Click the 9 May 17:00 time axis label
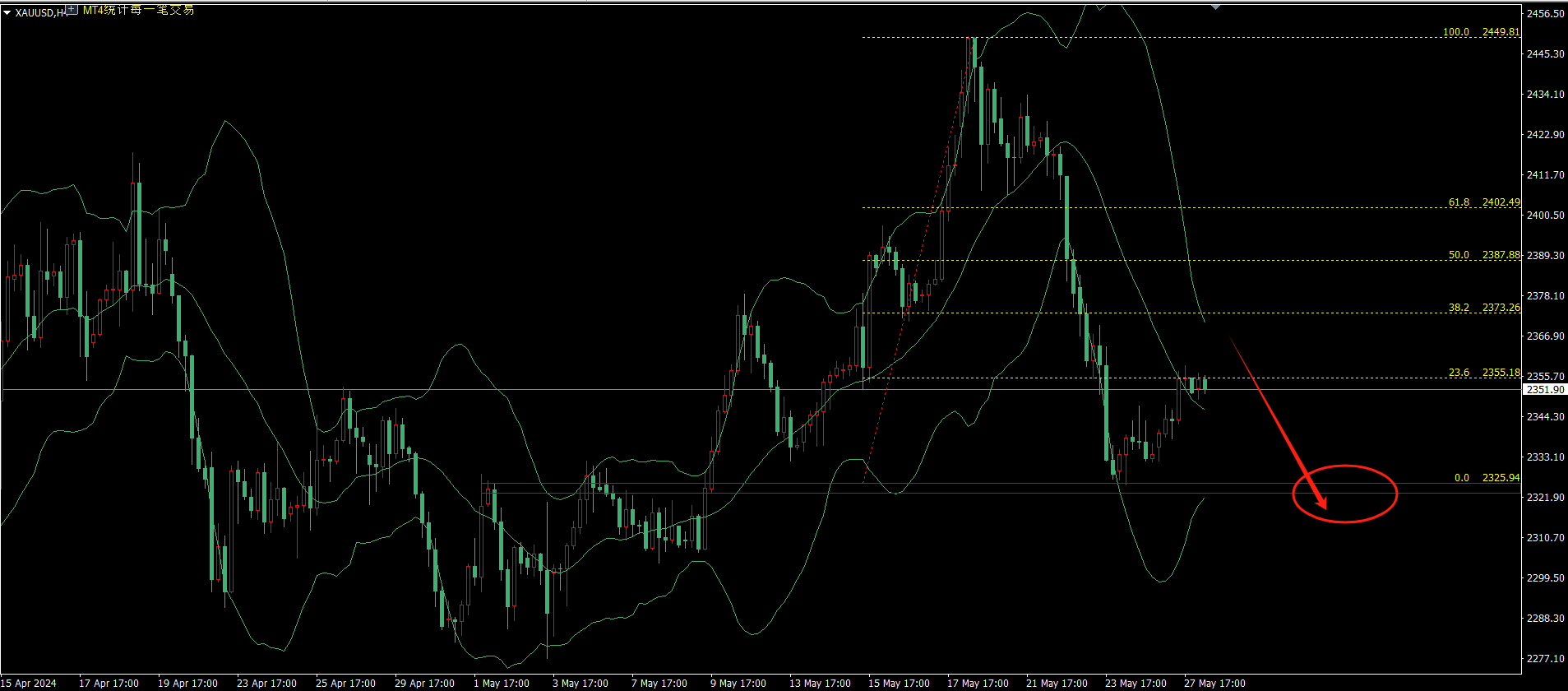The width and height of the screenshot is (1568, 691). 738,684
